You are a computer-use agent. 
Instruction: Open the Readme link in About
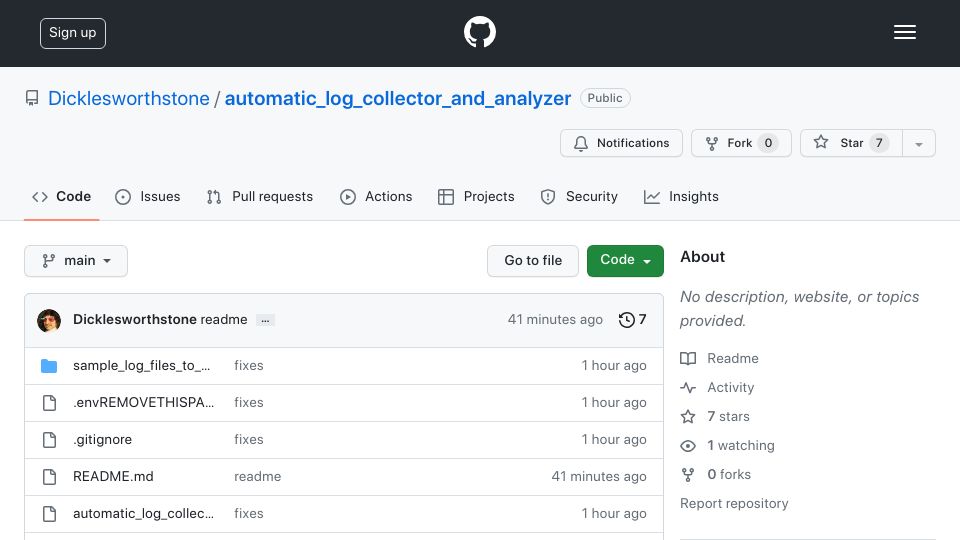tap(720, 358)
